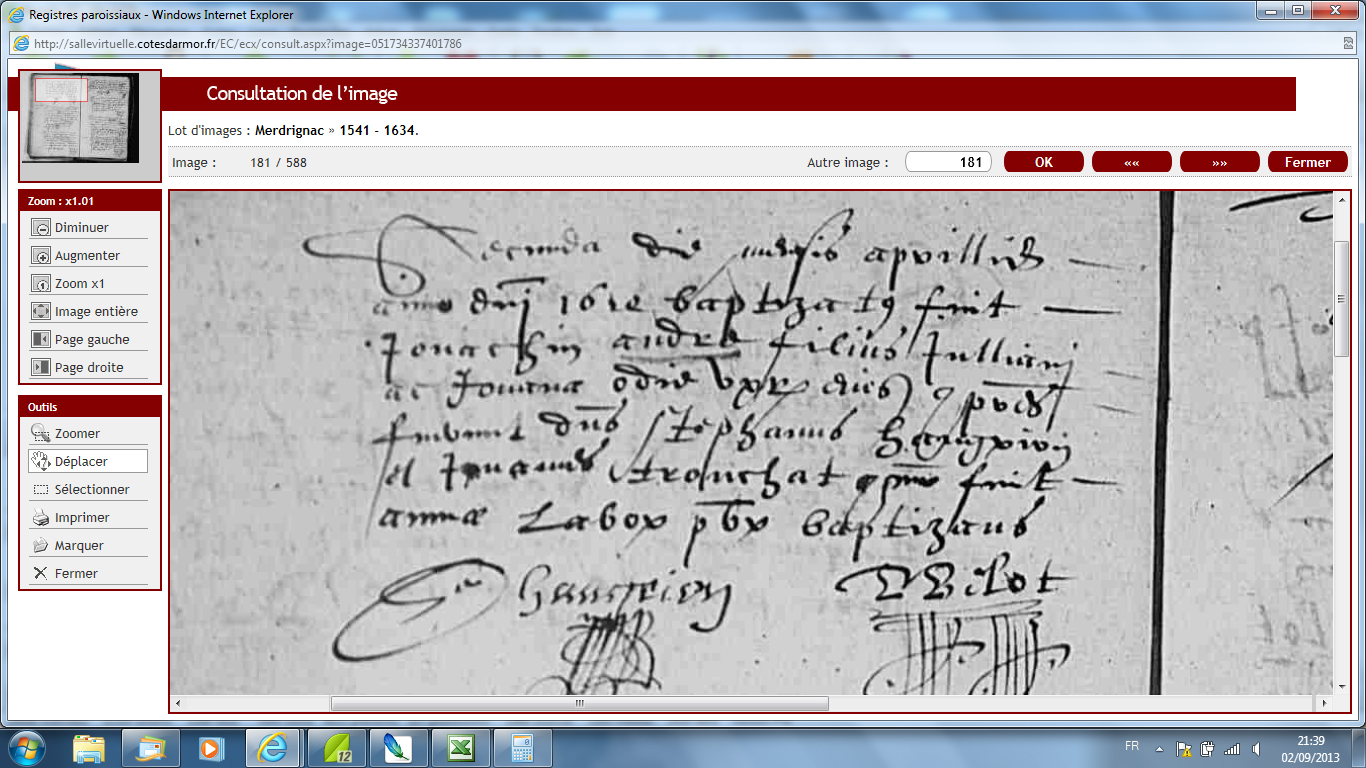Click the OK button

(x=1044, y=162)
